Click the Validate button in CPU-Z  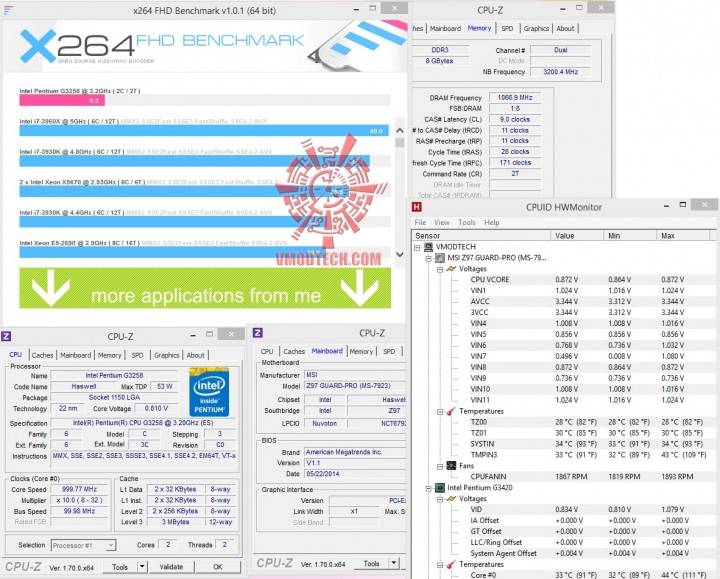click(171, 567)
